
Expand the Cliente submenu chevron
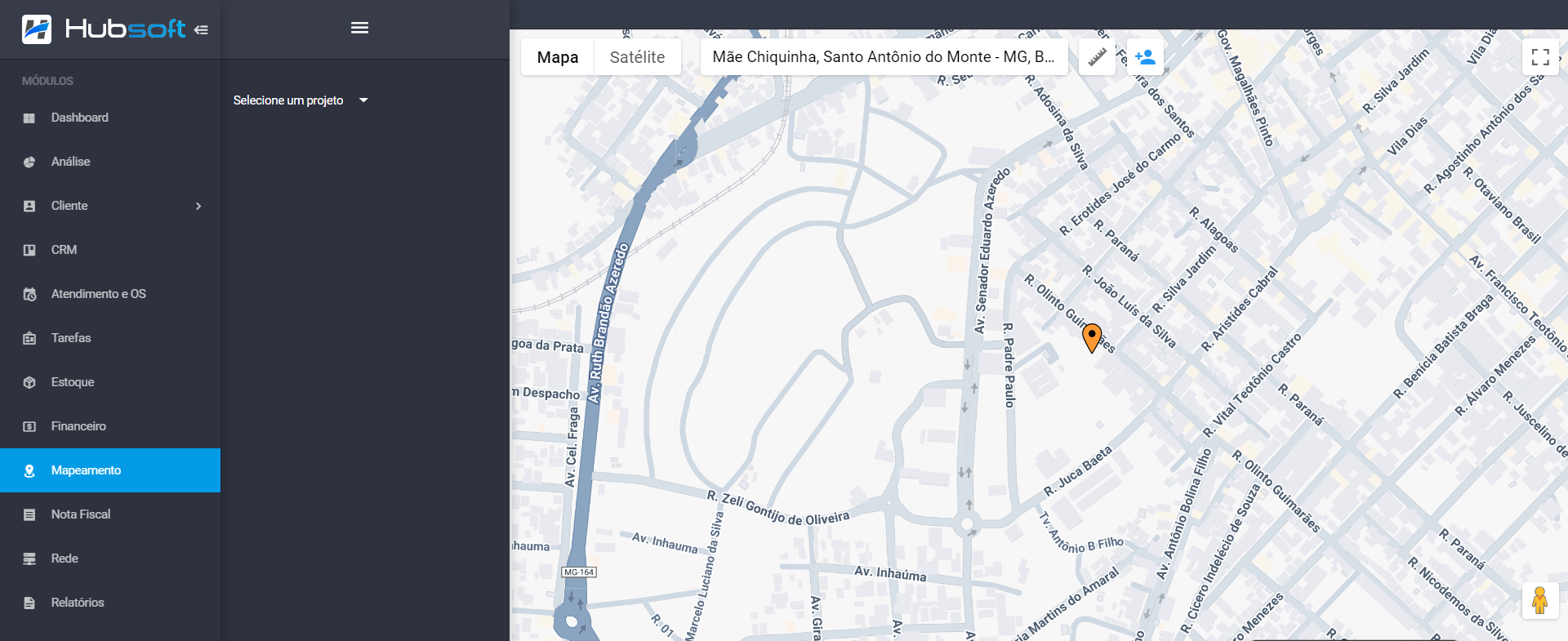(198, 206)
